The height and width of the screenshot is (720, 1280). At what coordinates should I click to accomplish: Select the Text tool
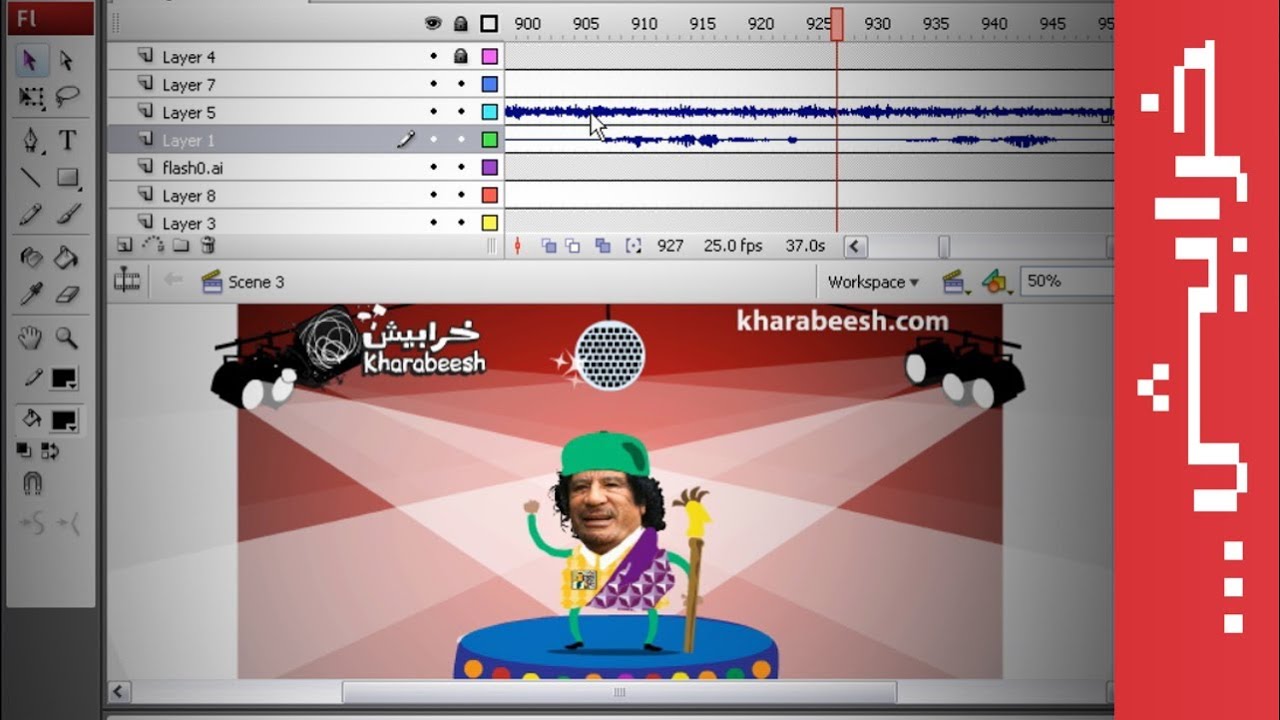[x=66, y=140]
